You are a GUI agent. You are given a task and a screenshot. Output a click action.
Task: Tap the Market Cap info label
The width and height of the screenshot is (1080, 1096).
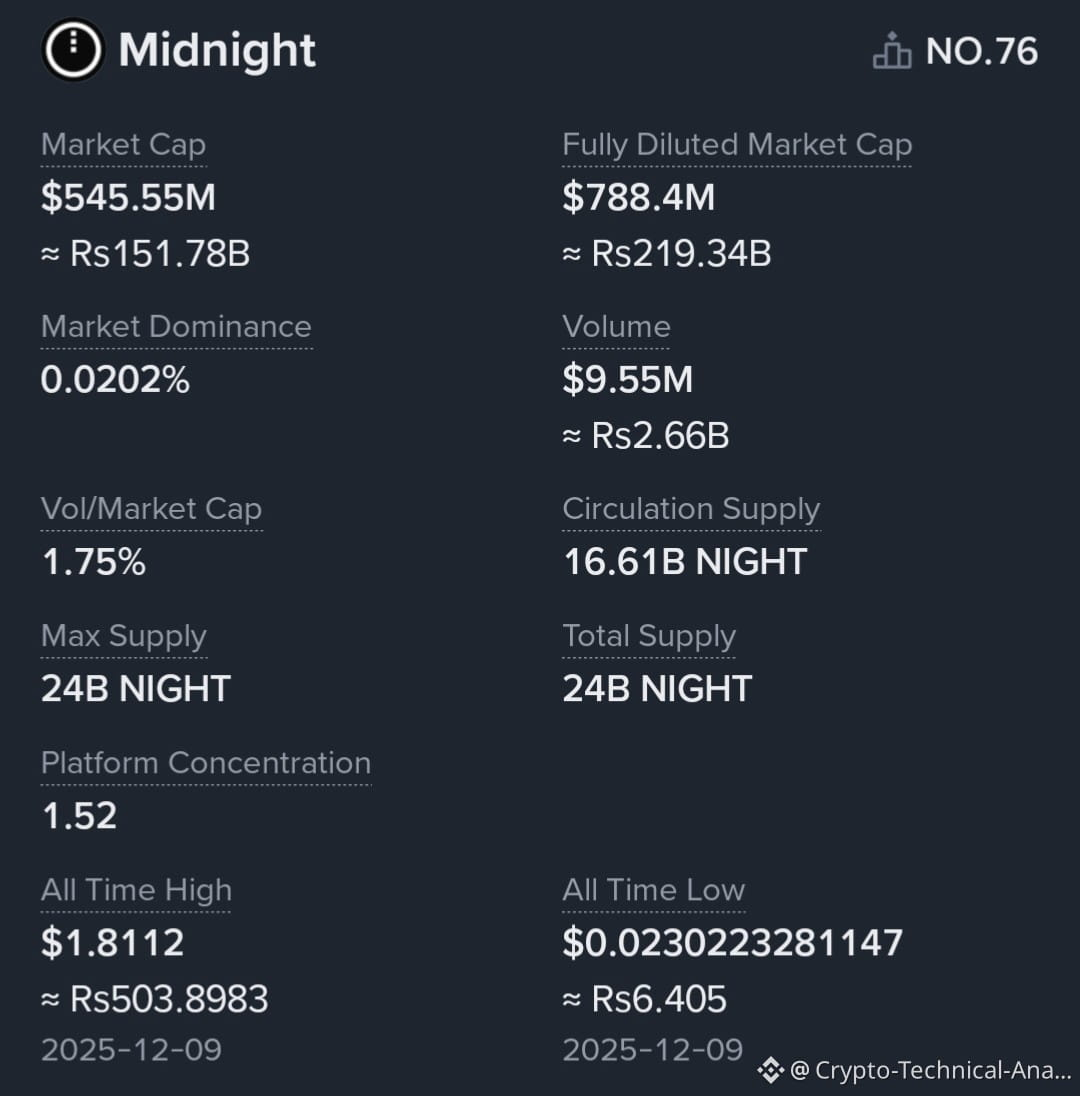tap(123, 145)
